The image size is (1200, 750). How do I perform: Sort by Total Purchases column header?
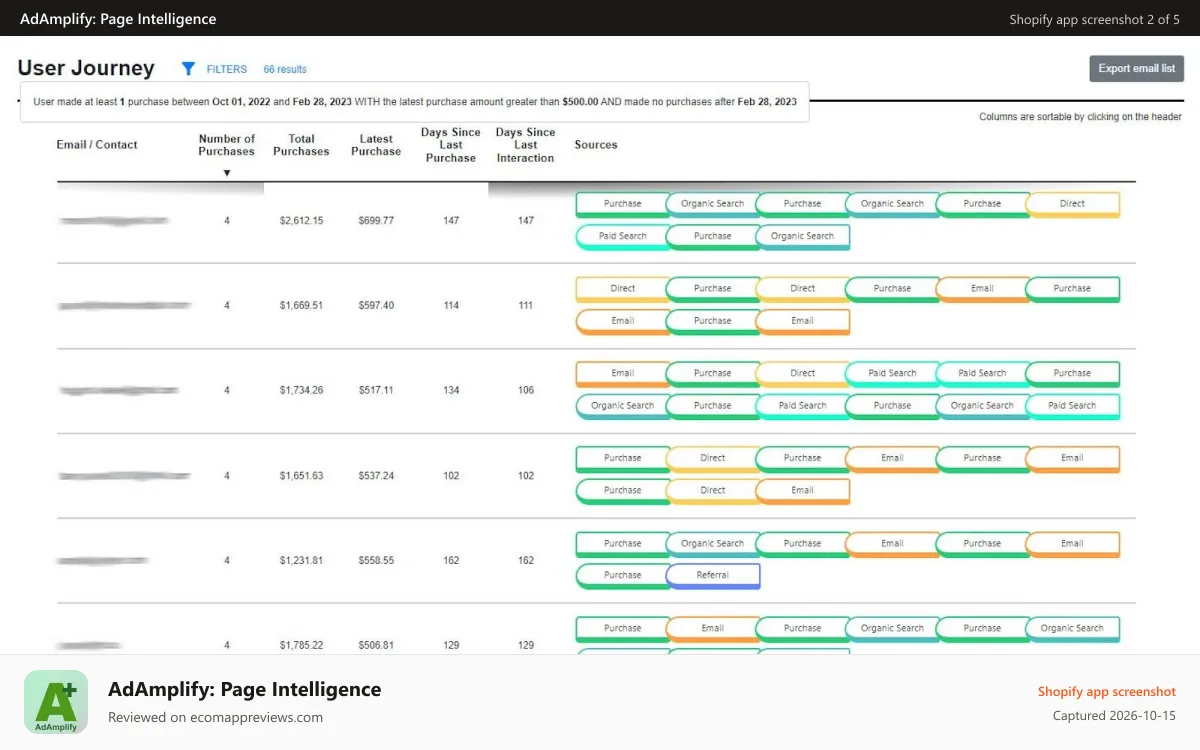(301, 145)
